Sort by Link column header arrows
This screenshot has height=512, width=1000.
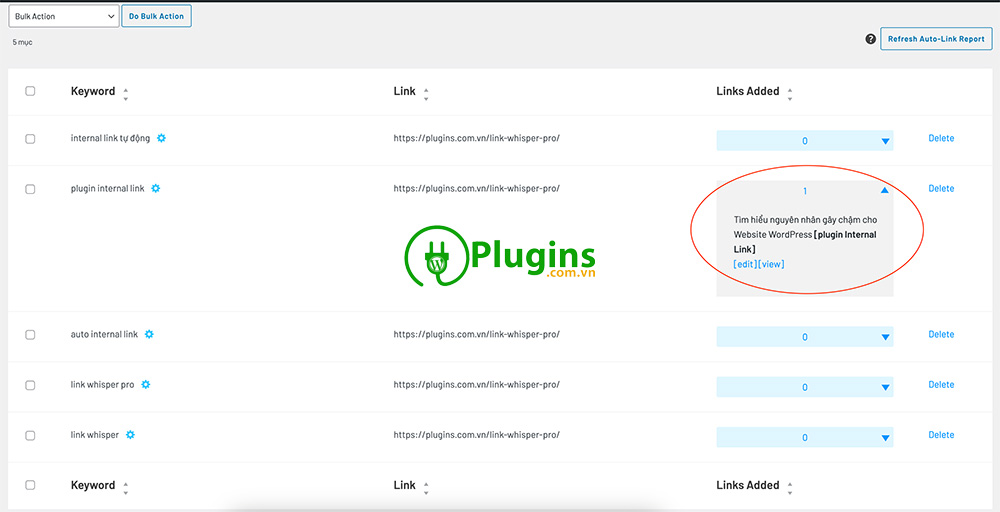point(426,94)
